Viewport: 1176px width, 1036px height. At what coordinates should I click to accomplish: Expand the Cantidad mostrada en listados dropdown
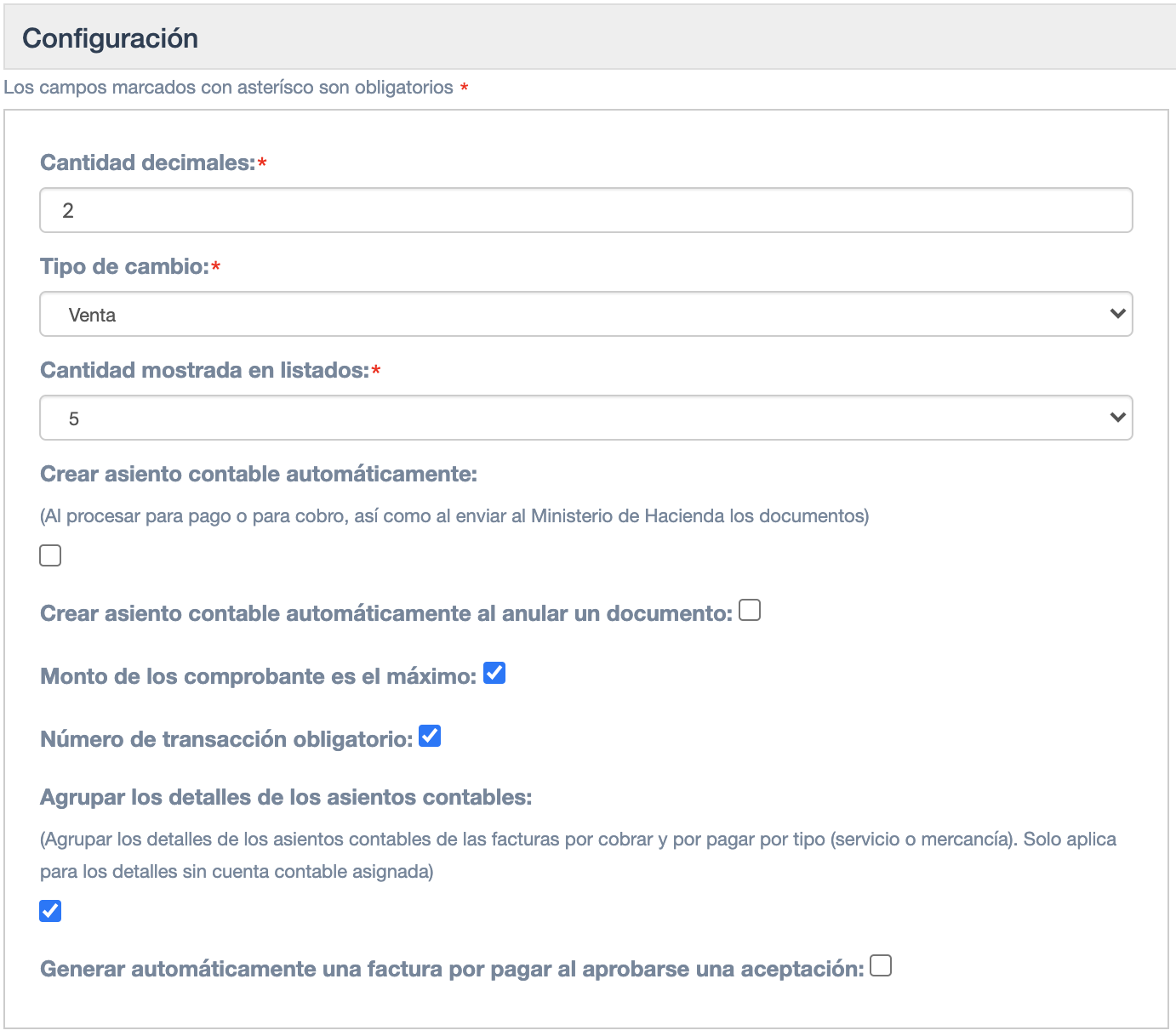[585, 418]
